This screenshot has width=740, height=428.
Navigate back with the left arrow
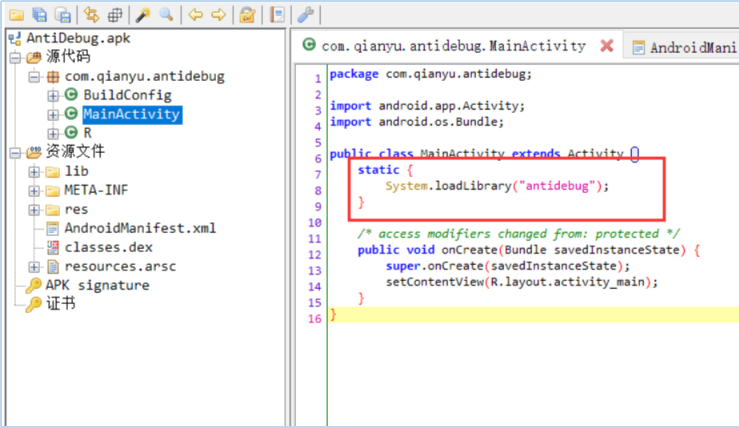[195, 15]
